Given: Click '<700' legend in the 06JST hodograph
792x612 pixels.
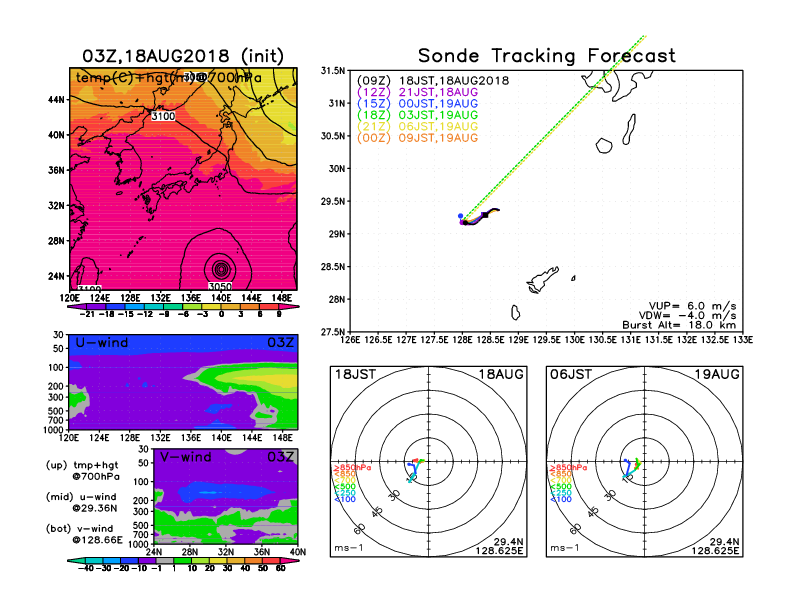Looking at the screenshot, I should pos(560,480).
